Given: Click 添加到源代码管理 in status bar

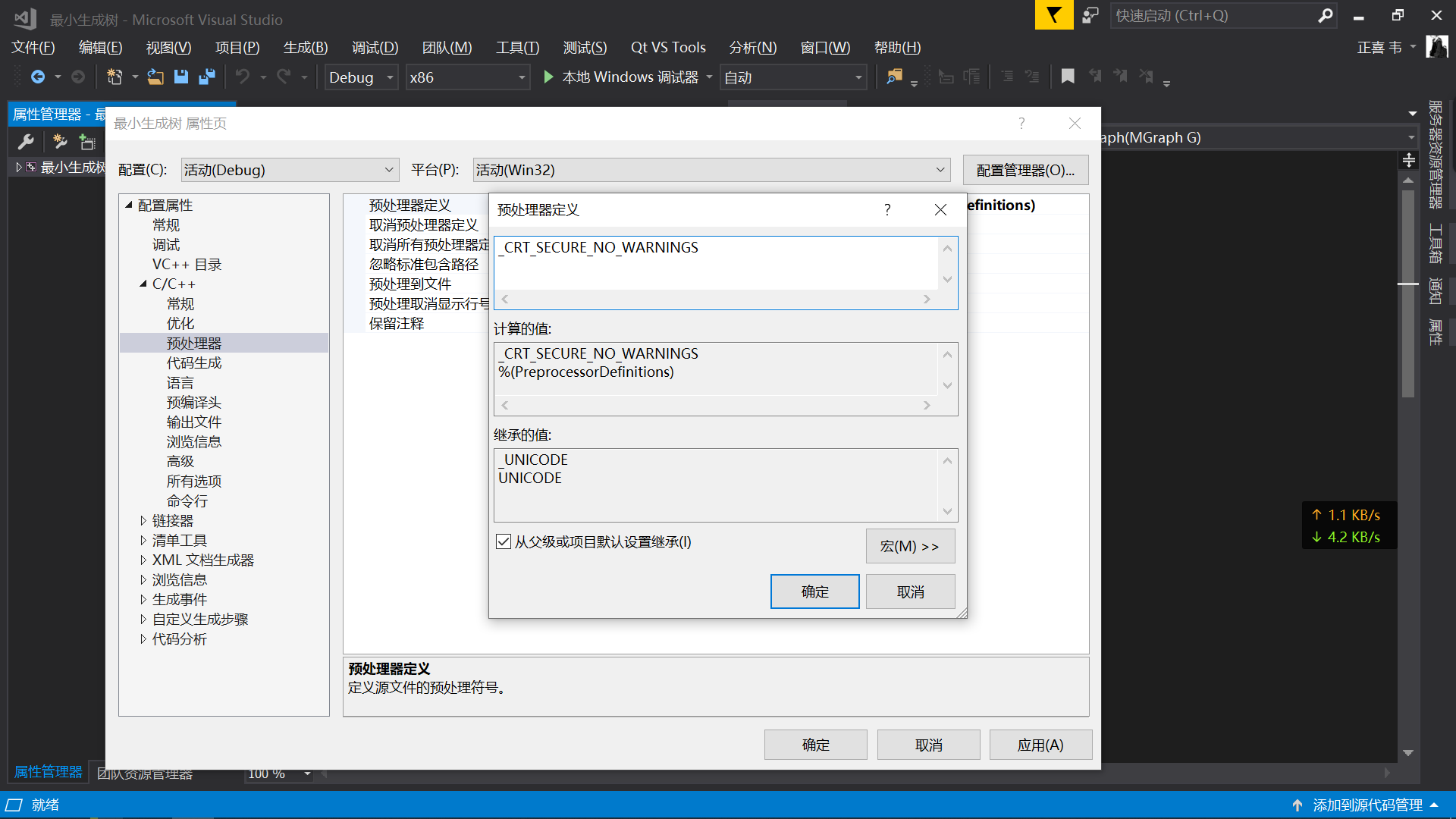Looking at the screenshot, I should point(1367,805).
